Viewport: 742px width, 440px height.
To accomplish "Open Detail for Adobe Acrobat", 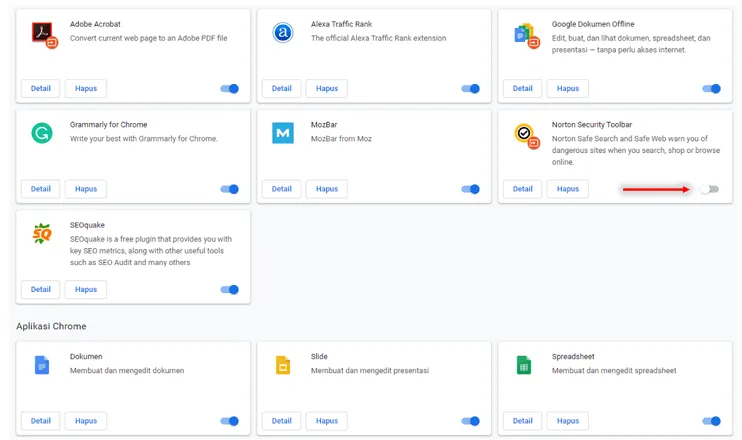I will point(41,88).
